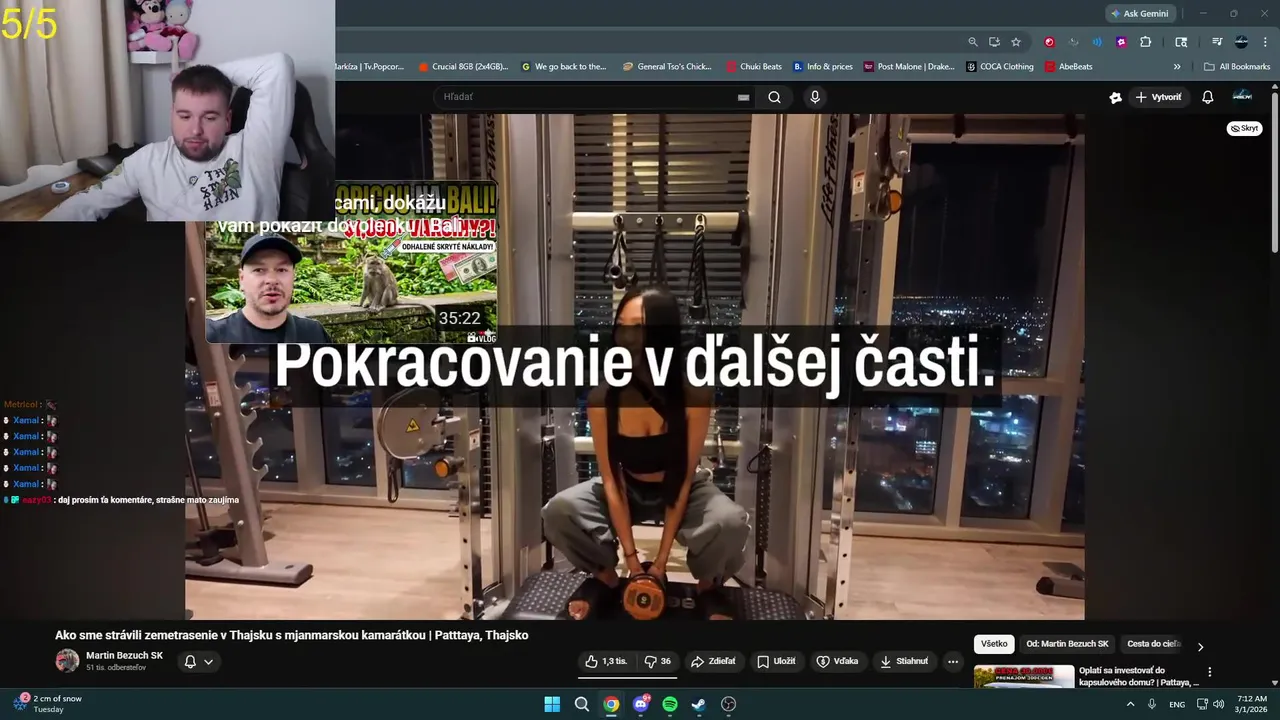
Task: Open Spotify from the taskbar
Action: (670, 704)
